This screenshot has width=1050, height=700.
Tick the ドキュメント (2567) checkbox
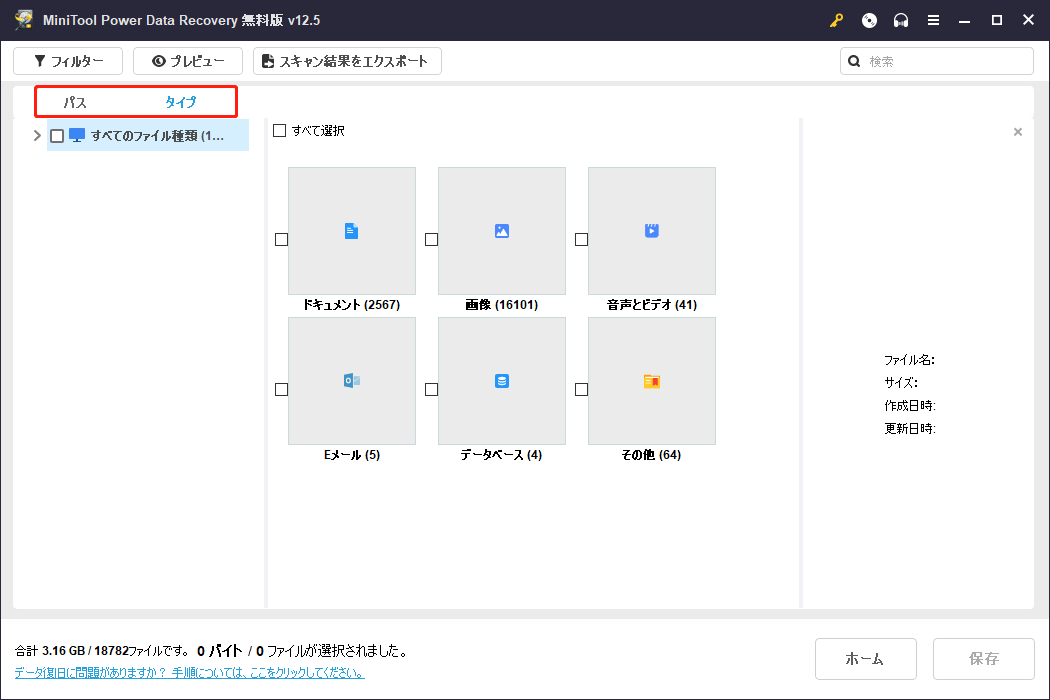click(x=281, y=240)
